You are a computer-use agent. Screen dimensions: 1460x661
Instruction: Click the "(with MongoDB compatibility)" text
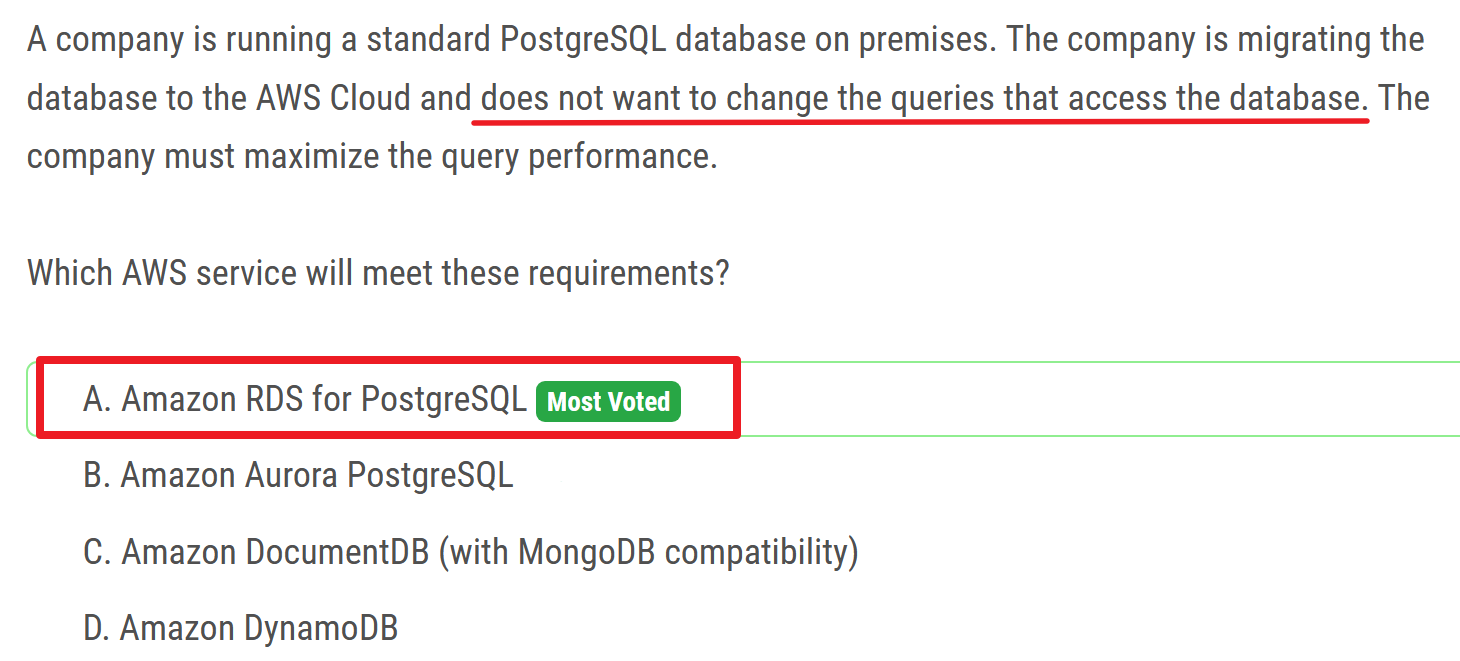pos(648,552)
